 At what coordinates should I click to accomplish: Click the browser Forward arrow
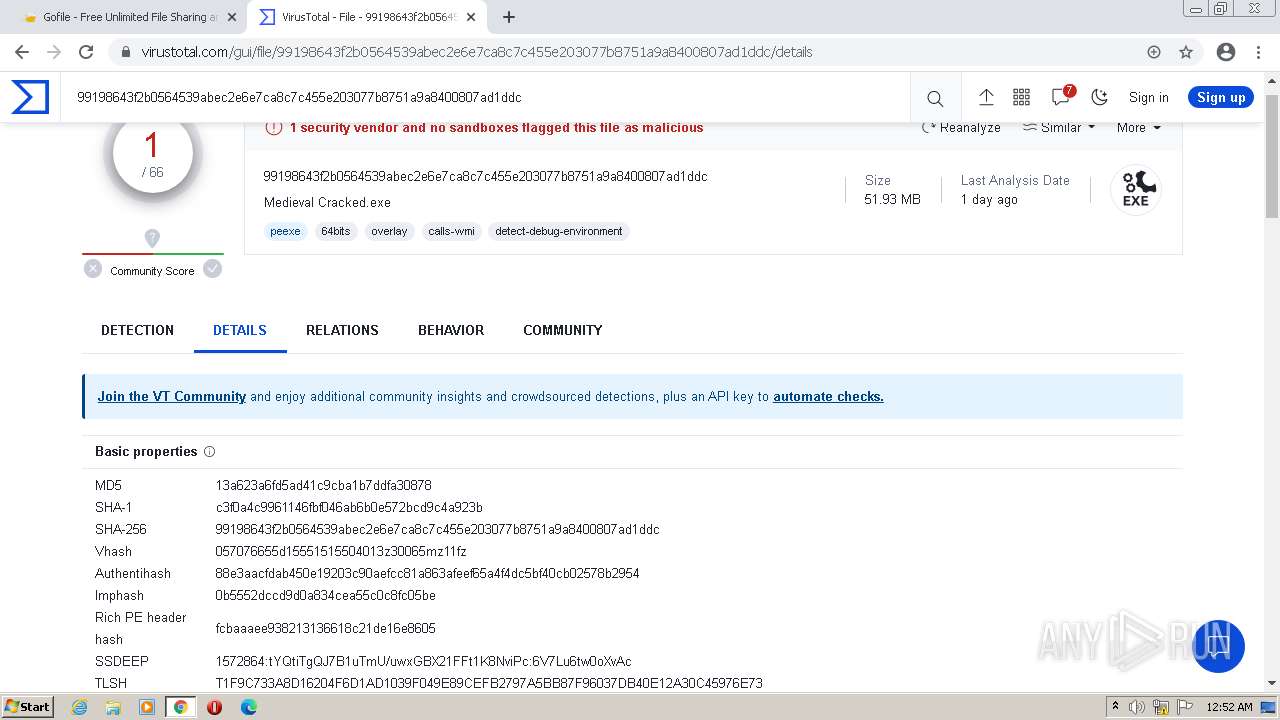click(54, 52)
